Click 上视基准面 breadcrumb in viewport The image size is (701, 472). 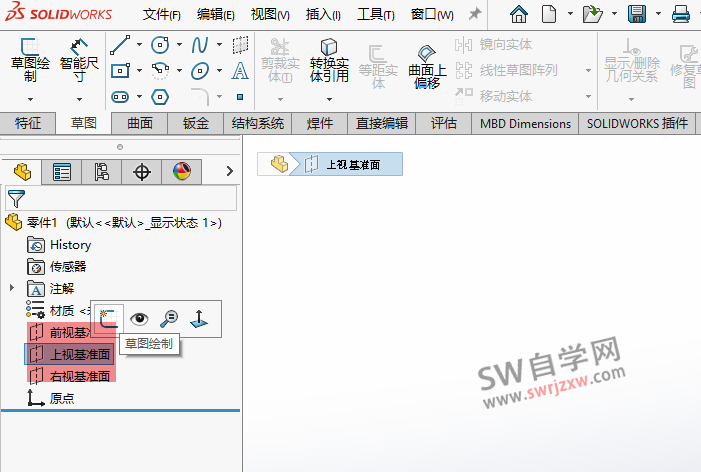(x=346, y=164)
